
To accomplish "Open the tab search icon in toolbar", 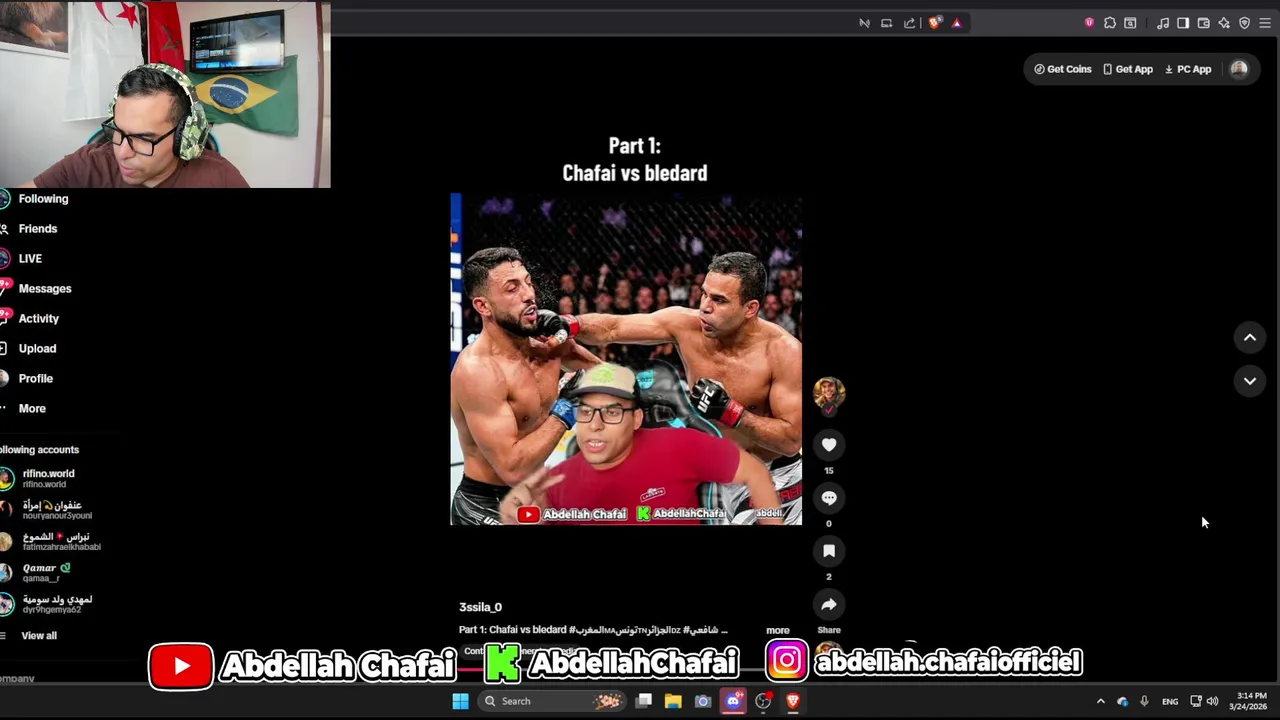I will tap(1130, 23).
